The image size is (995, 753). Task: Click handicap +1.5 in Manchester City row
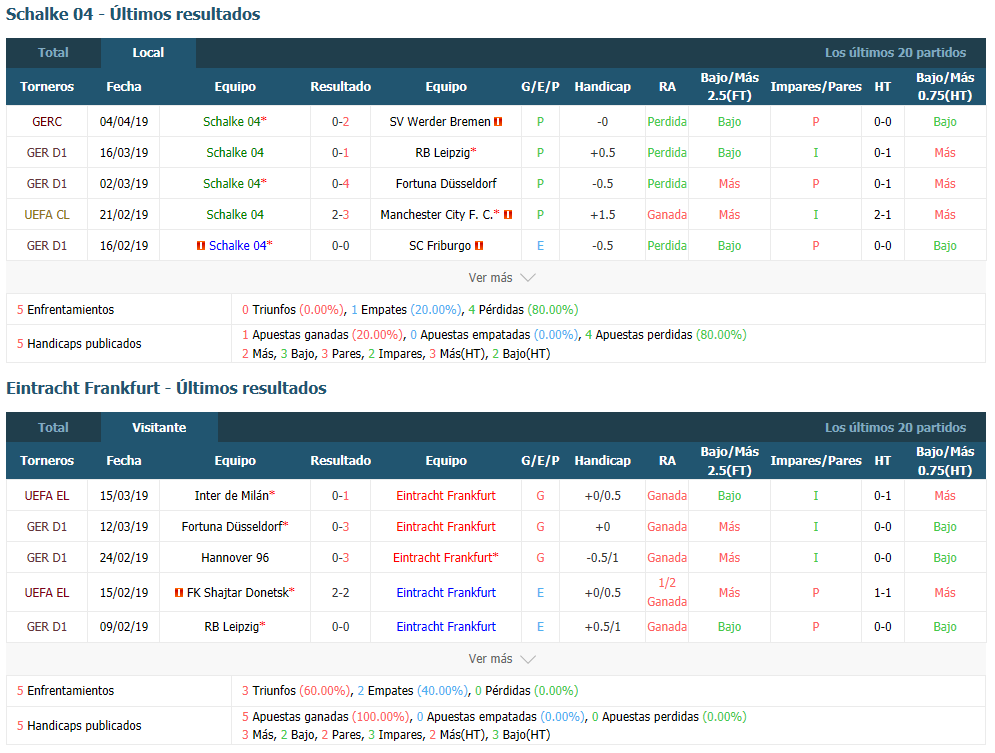pyautogui.click(x=603, y=215)
